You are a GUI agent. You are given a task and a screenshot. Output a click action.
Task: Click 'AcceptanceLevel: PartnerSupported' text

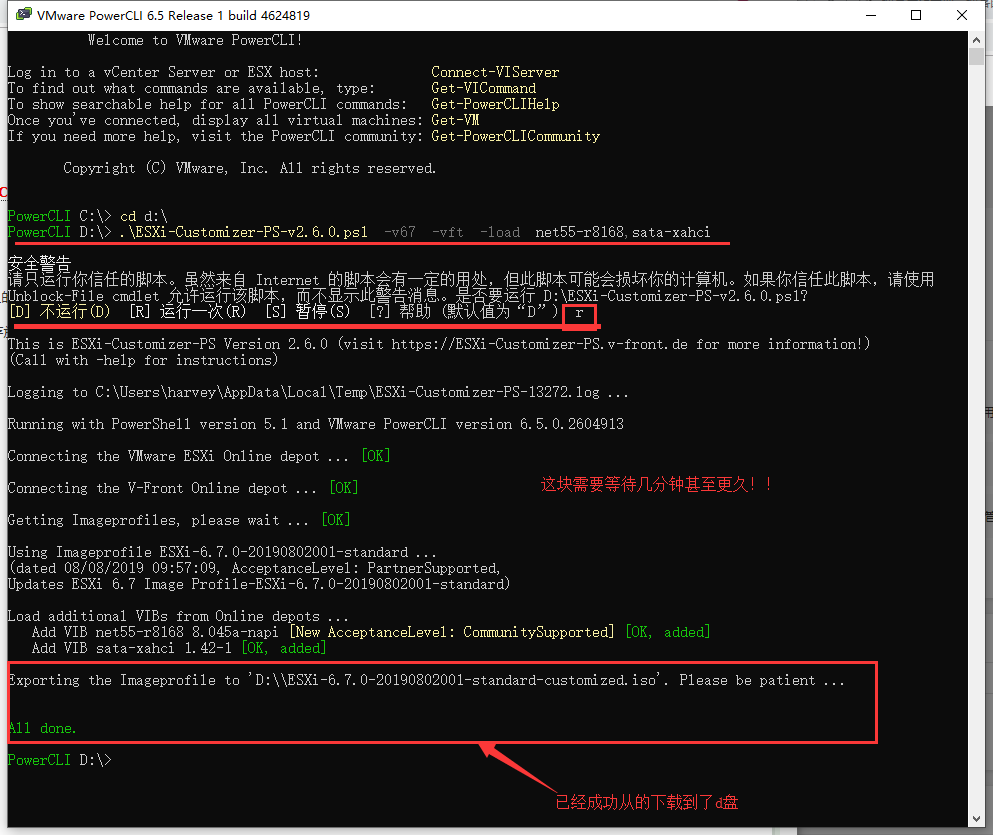click(x=365, y=568)
